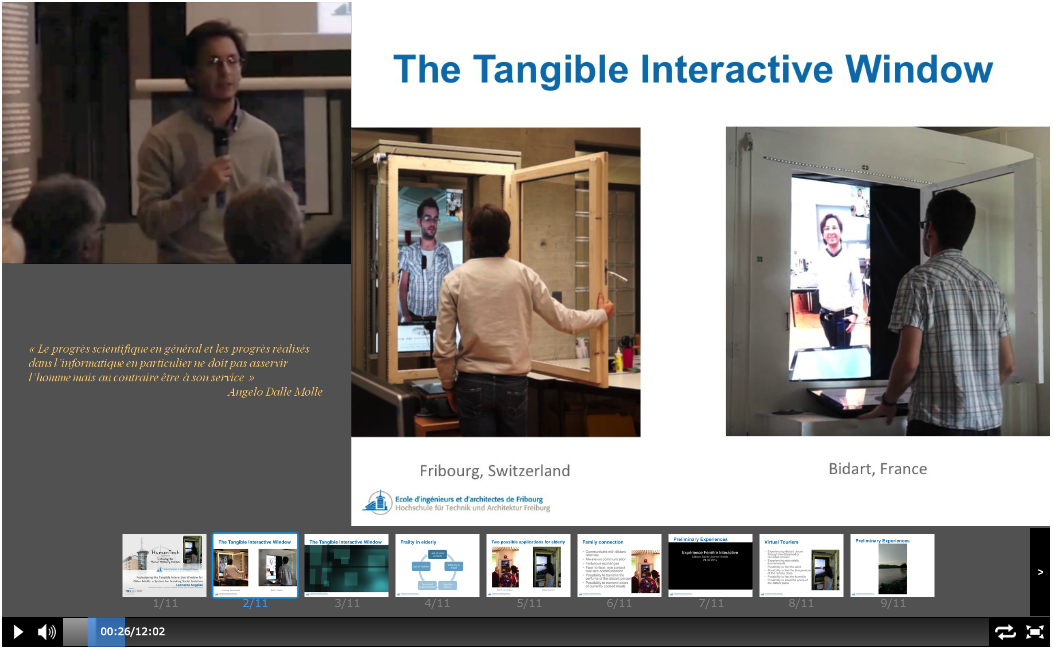The width and height of the screenshot is (1053, 649).
Task: Select slide 6/11 Family connection
Action: click(x=619, y=565)
